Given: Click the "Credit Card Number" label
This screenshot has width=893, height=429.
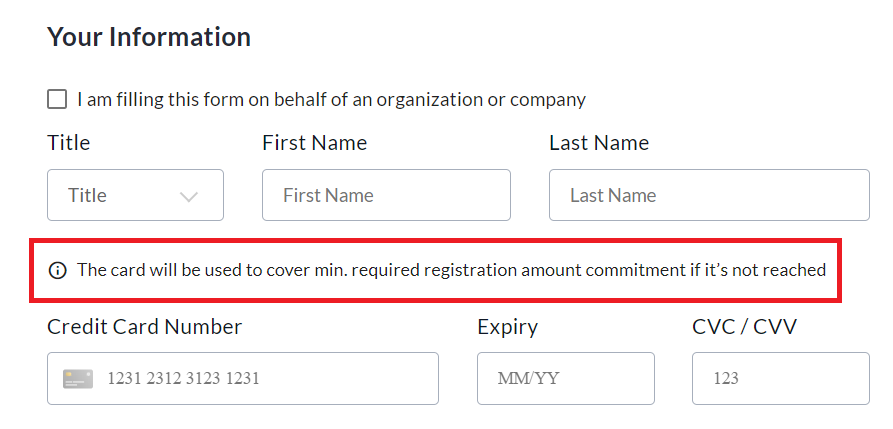Looking at the screenshot, I should (x=144, y=326).
